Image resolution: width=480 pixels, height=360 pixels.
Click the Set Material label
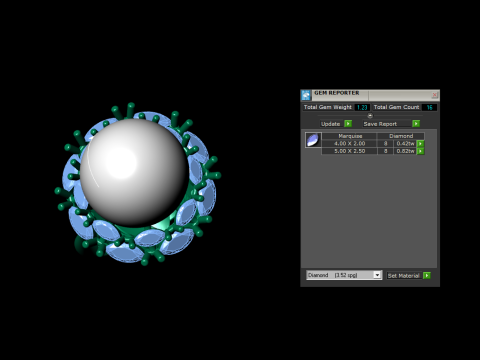point(403,276)
